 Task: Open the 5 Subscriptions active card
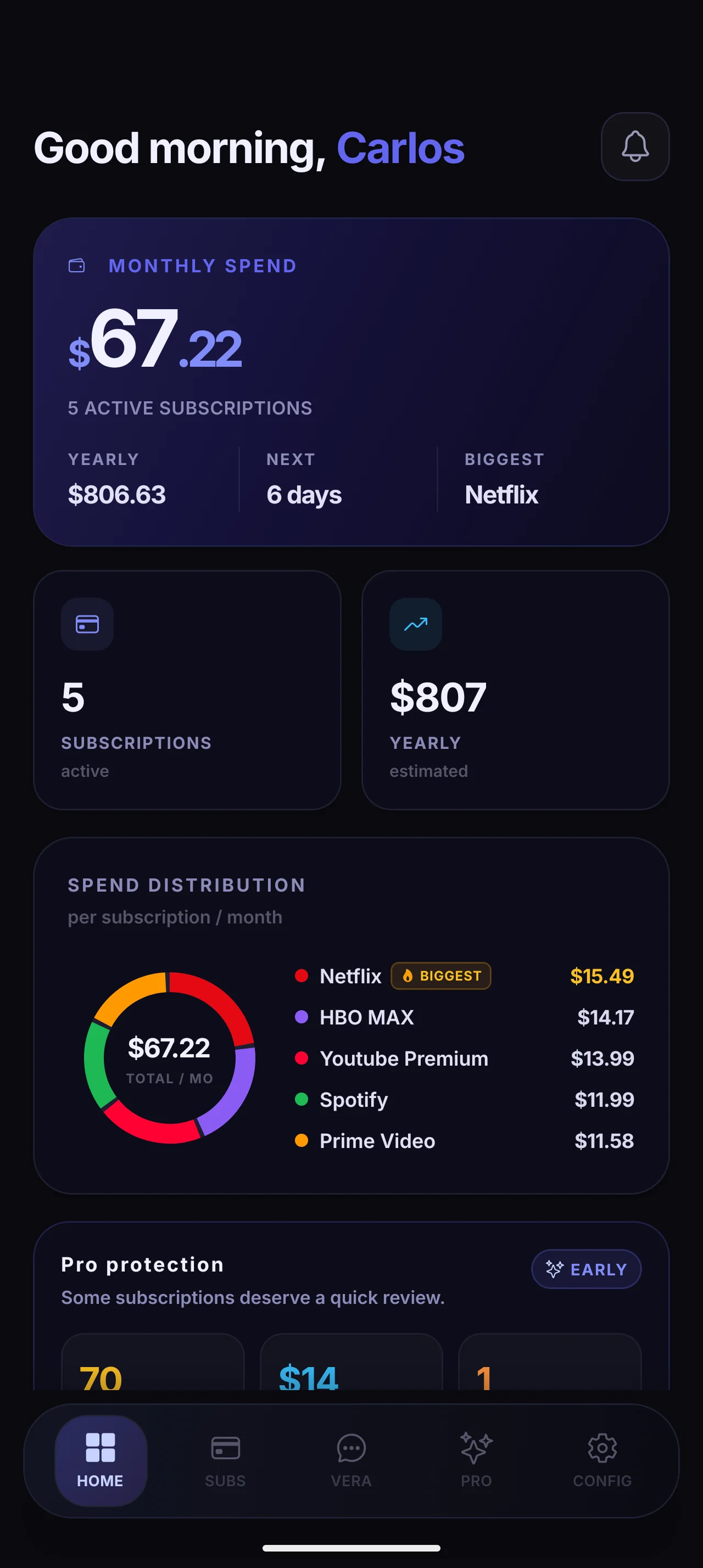187,690
